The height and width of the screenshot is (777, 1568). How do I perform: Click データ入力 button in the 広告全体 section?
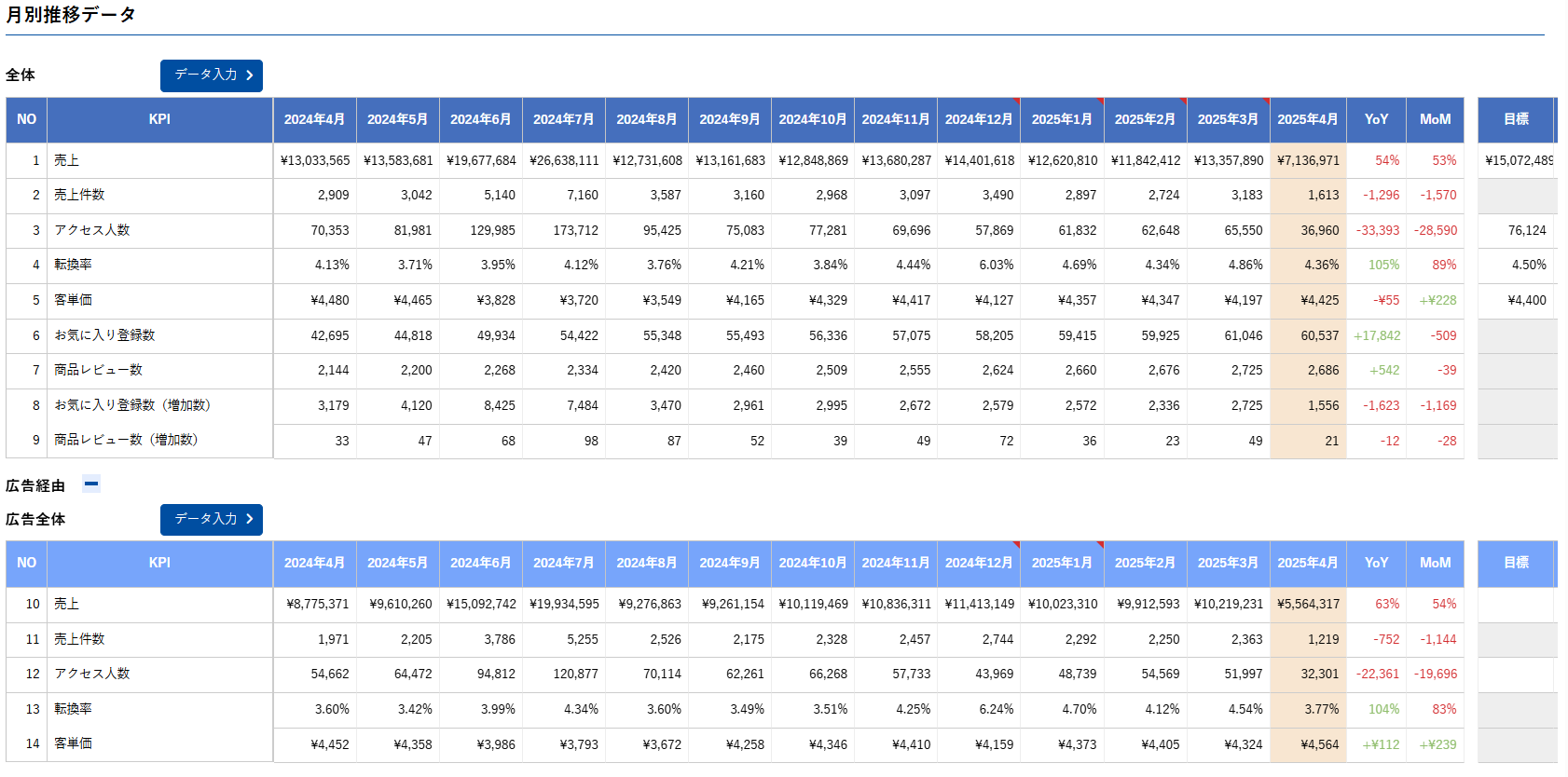pyautogui.click(x=211, y=520)
